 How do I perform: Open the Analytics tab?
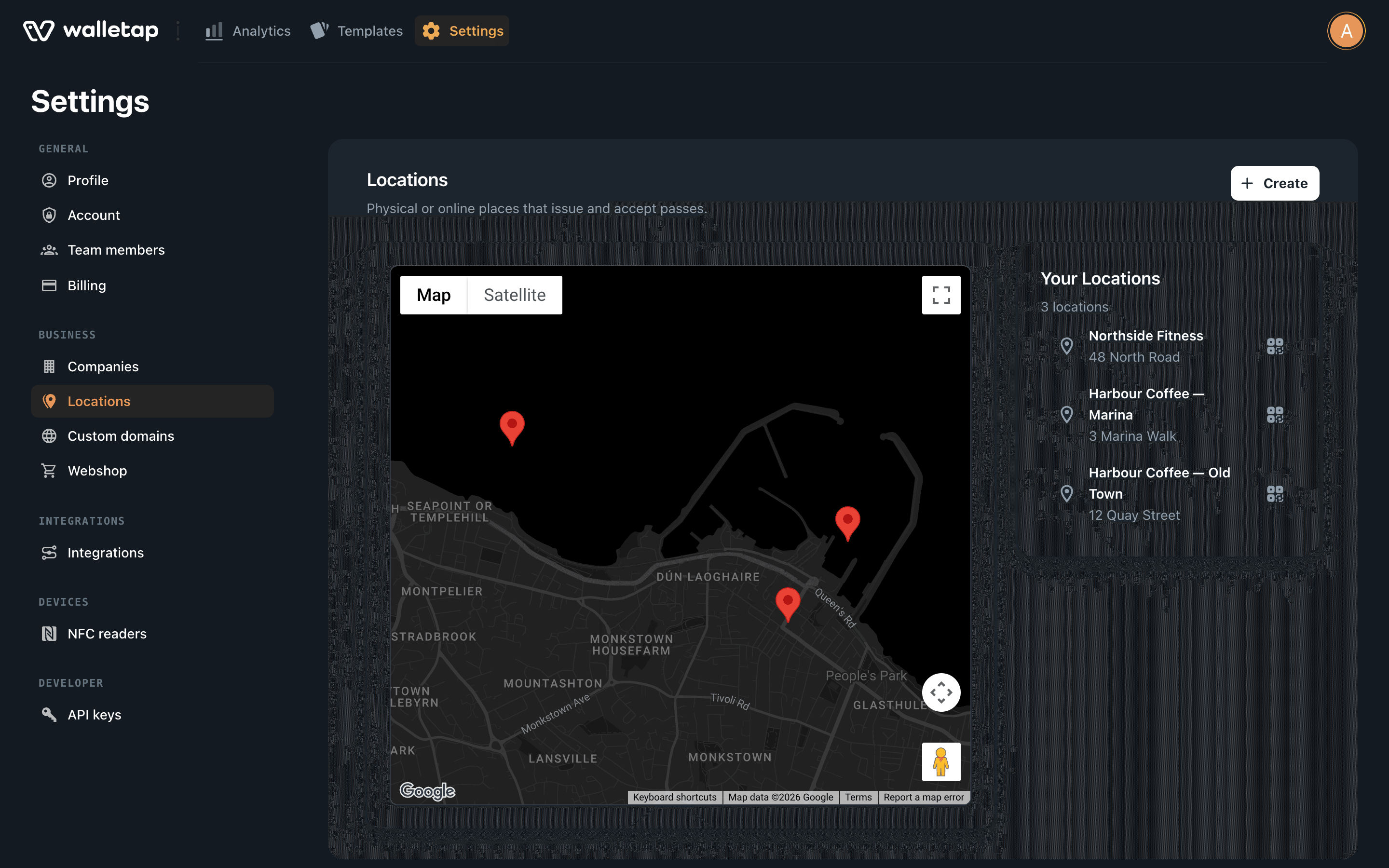coord(248,31)
